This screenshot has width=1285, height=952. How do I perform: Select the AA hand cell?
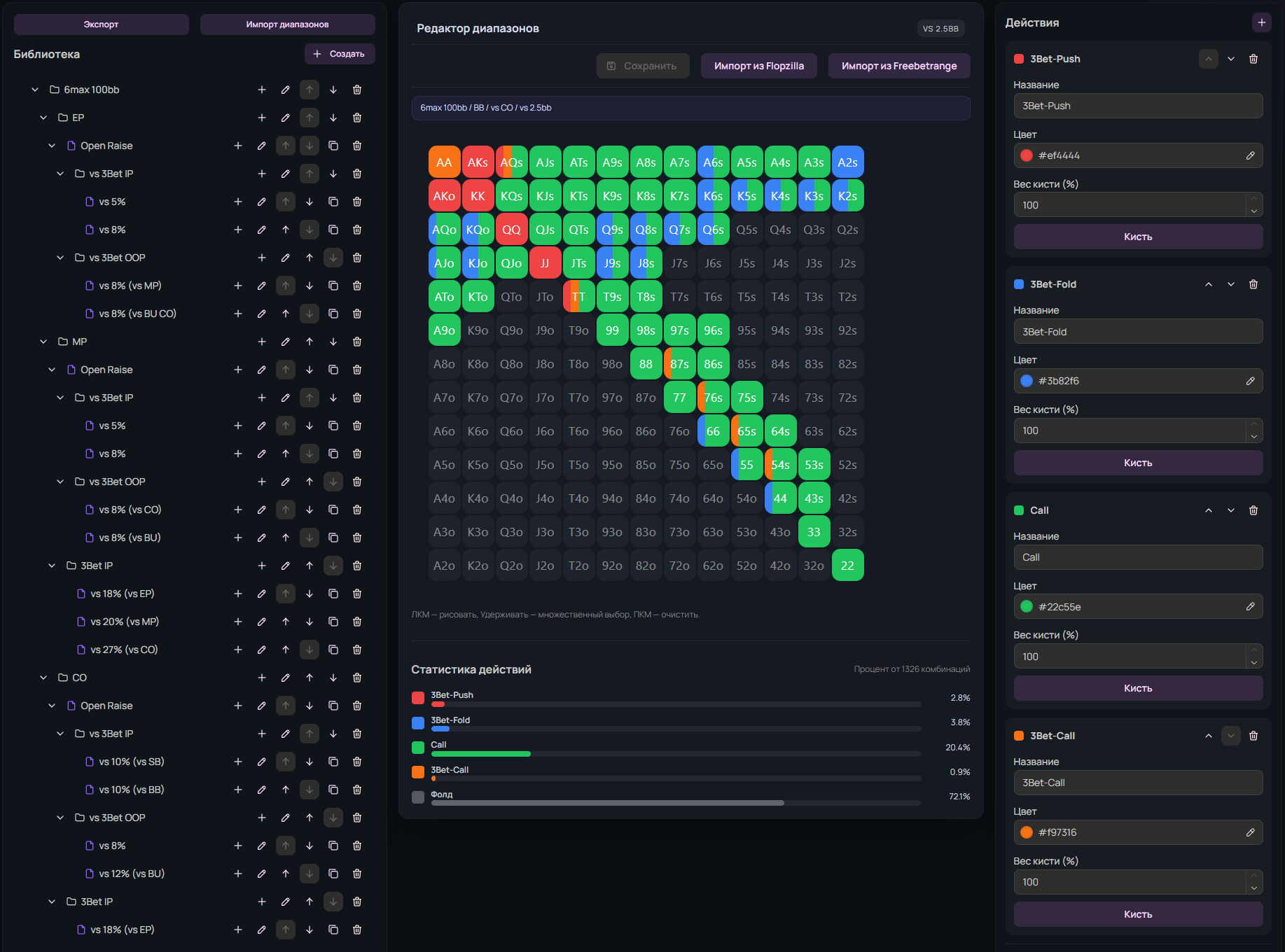444,162
